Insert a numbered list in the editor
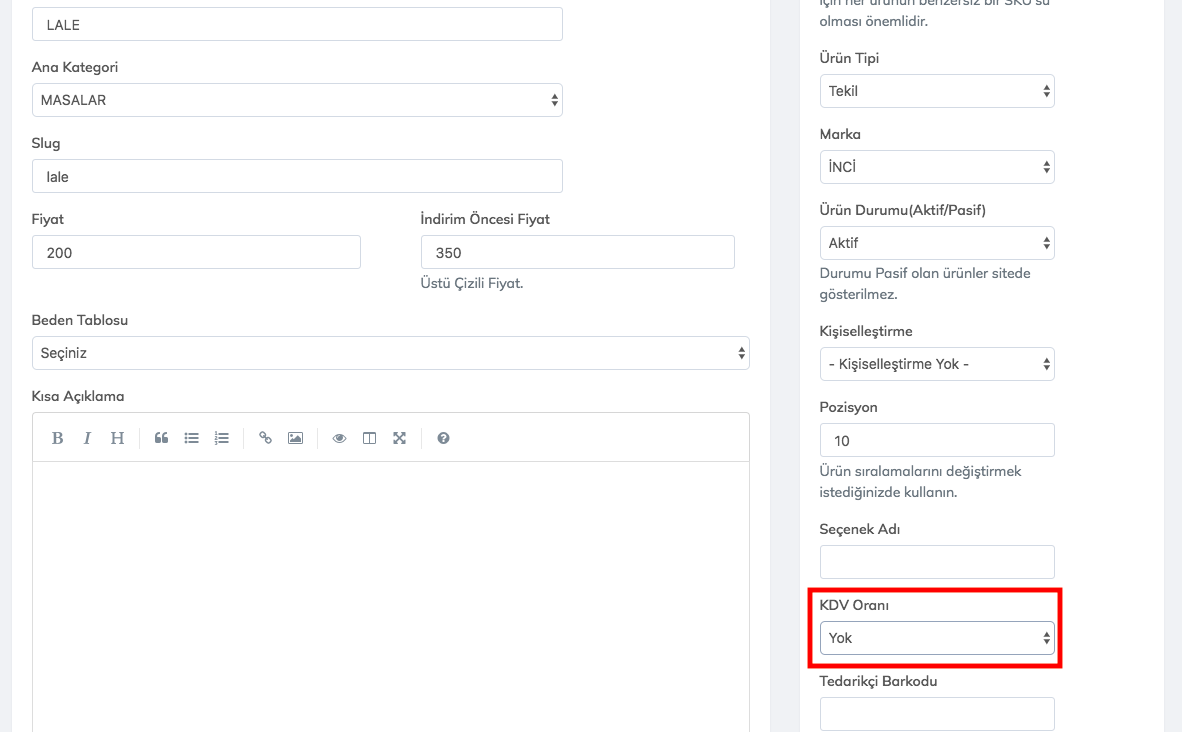Image resolution: width=1182 pixels, height=732 pixels. tap(222, 438)
